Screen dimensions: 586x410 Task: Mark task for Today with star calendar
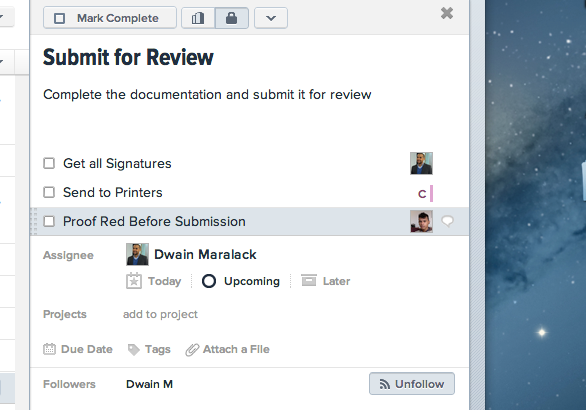point(134,281)
